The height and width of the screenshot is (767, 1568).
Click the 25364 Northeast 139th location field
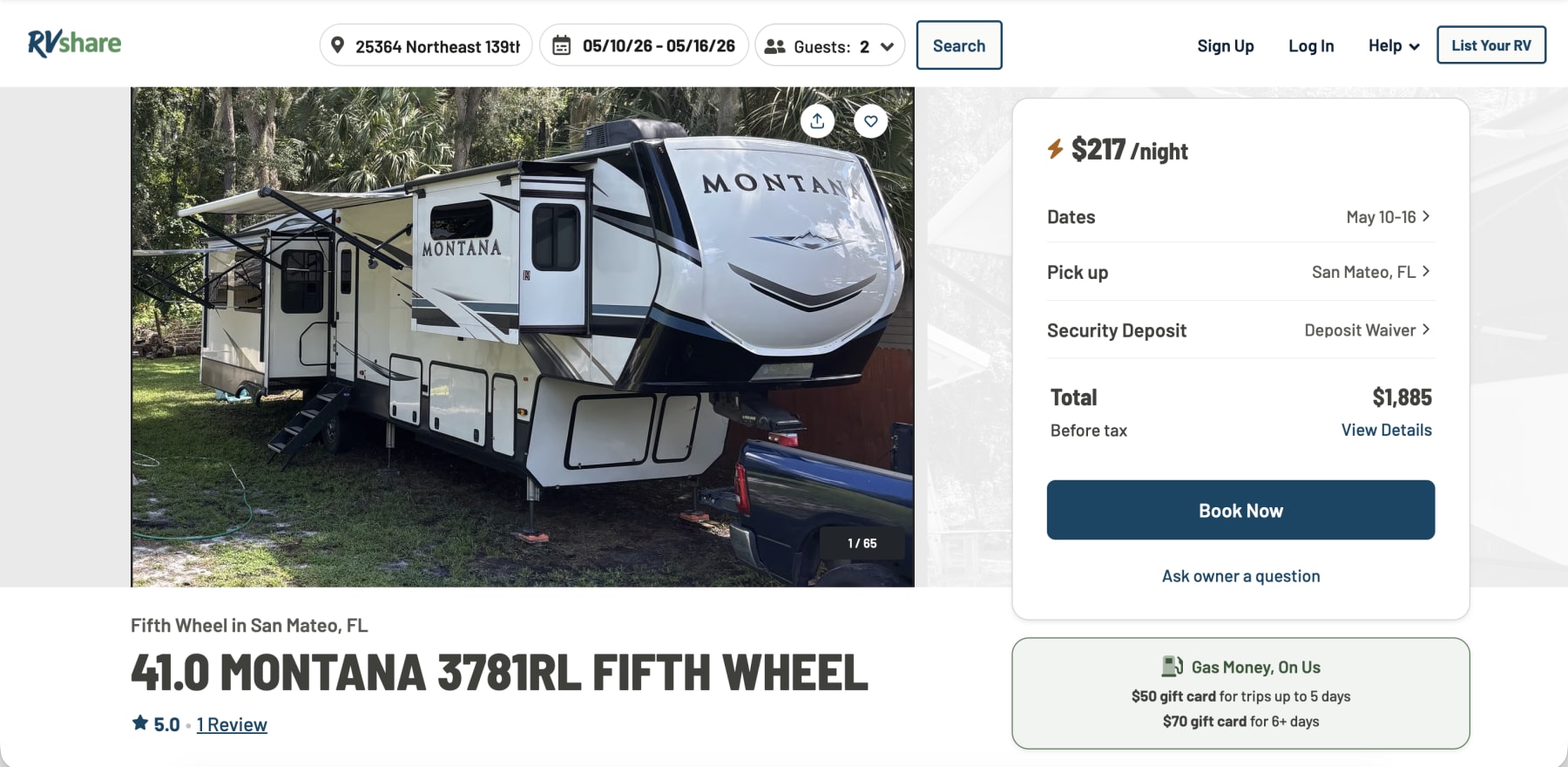click(437, 46)
